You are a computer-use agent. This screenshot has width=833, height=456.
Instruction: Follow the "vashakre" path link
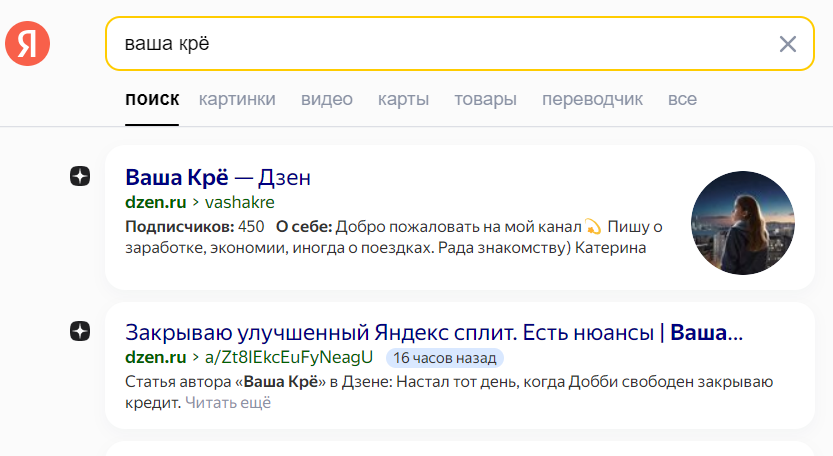(x=240, y=202)
